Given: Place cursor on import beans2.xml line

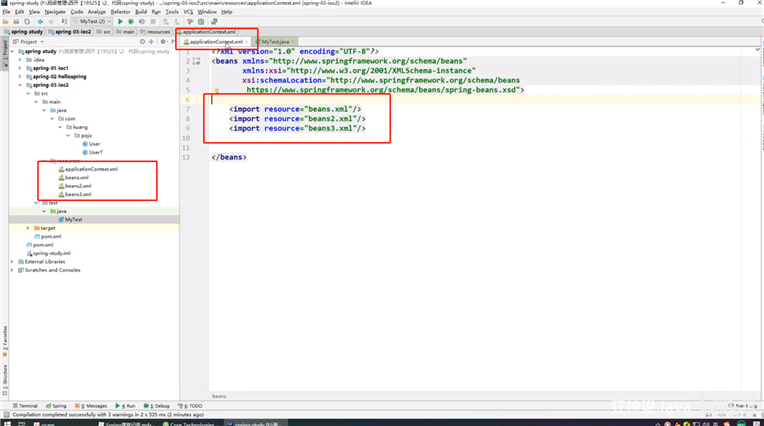Looking at the screenshot, I should coord(297,119).
